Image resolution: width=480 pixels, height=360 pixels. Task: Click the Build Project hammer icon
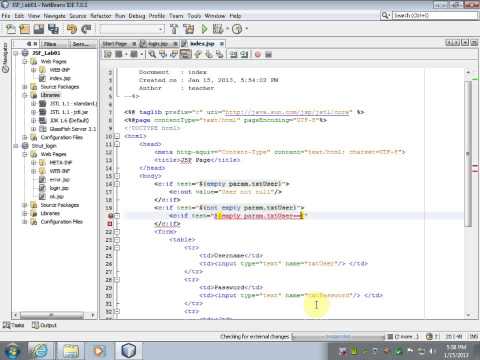click(x=174, y=29)
